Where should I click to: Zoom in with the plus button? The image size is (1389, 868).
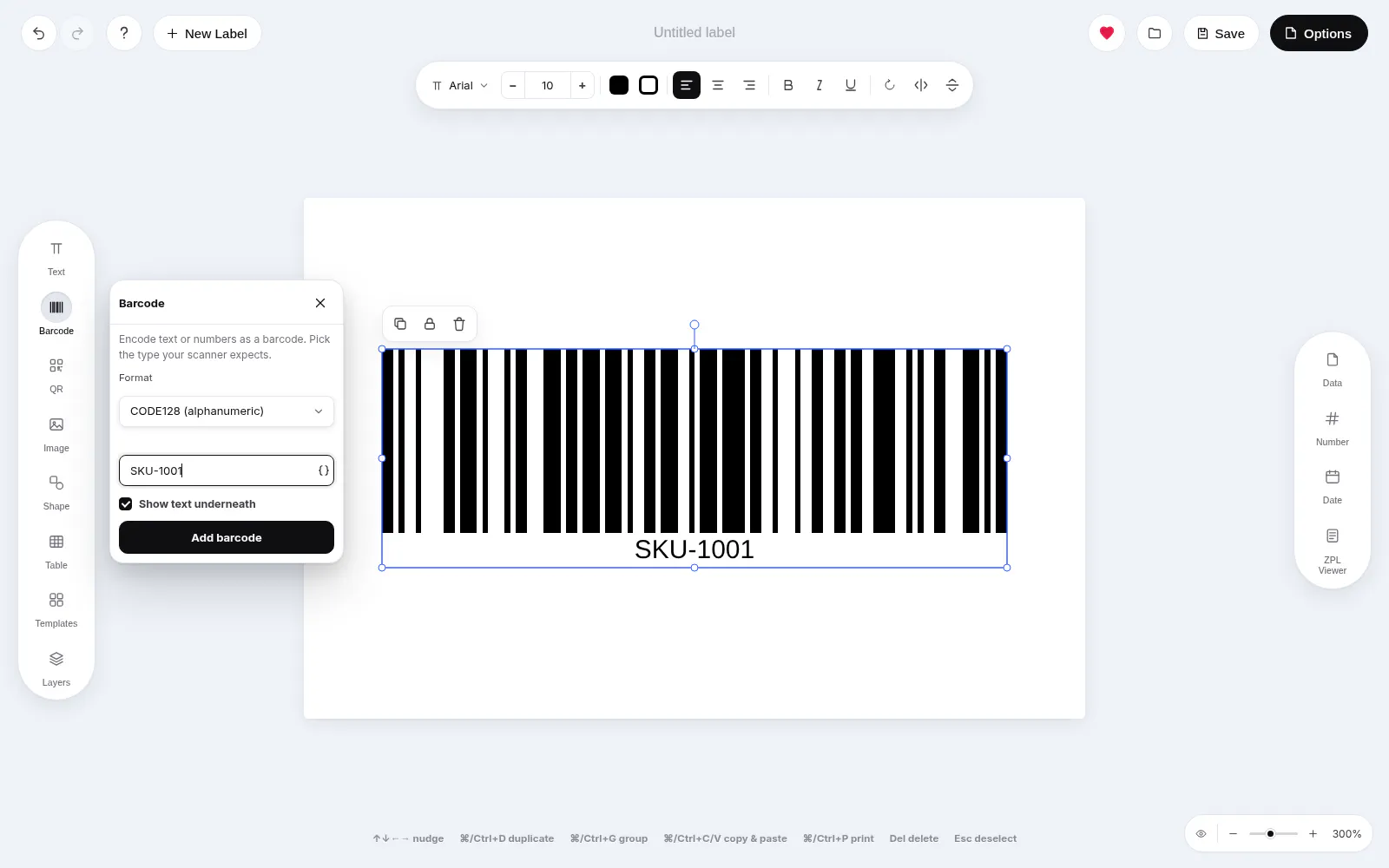pos(1313,834)
